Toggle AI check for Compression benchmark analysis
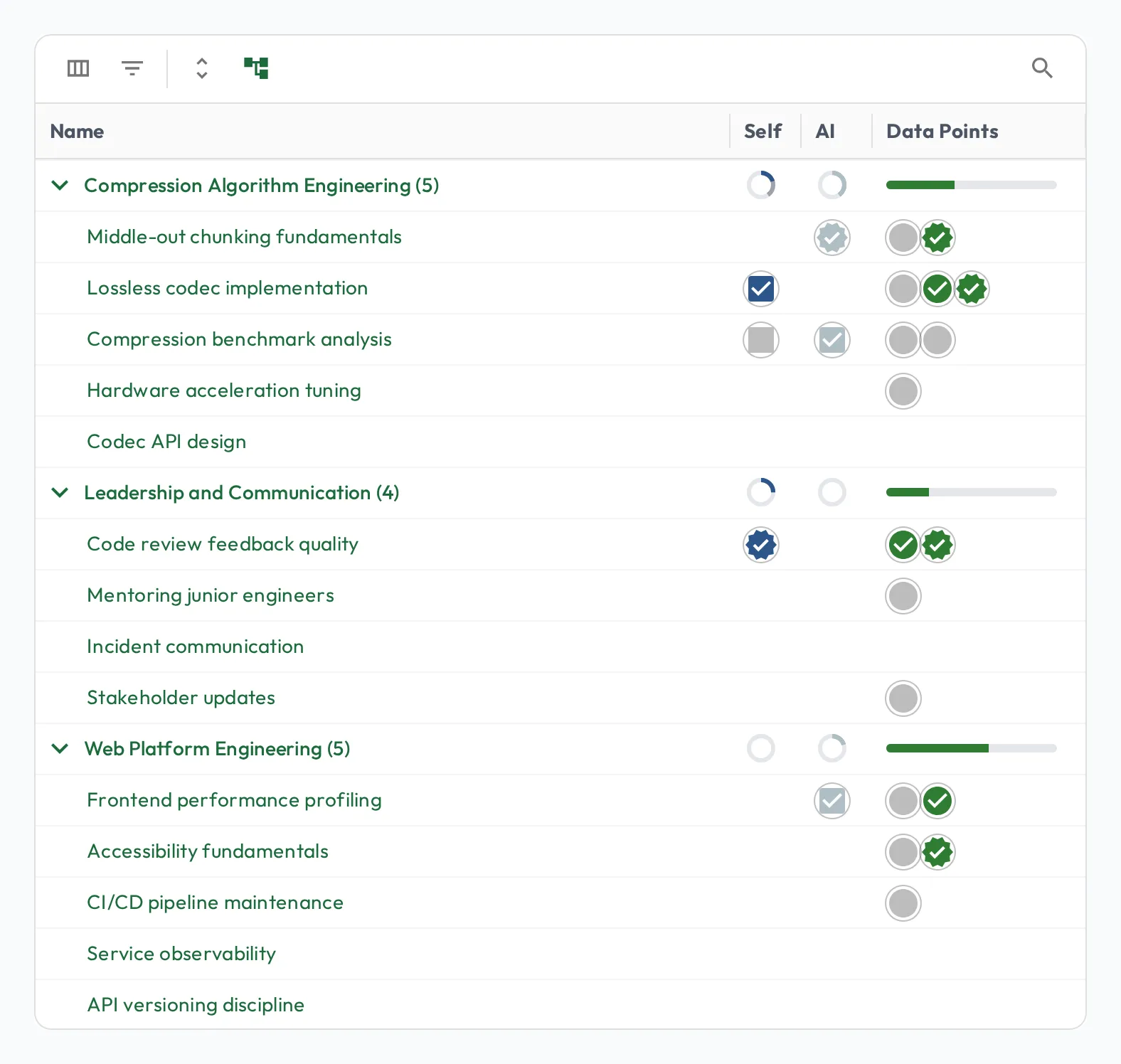Viewport: 1121px width, 1064px height. (832, 340)
